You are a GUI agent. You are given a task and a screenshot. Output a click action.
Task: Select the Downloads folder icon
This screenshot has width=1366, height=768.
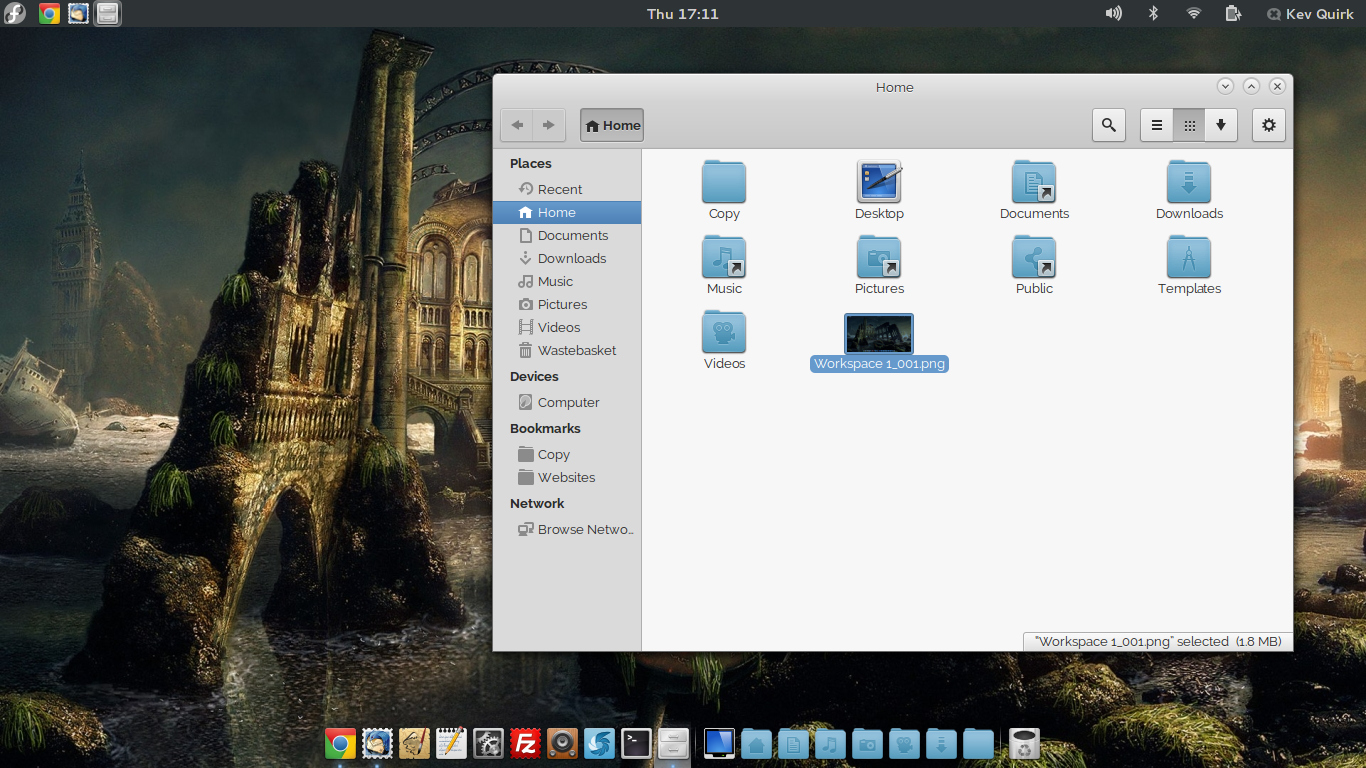point(1189,184)
